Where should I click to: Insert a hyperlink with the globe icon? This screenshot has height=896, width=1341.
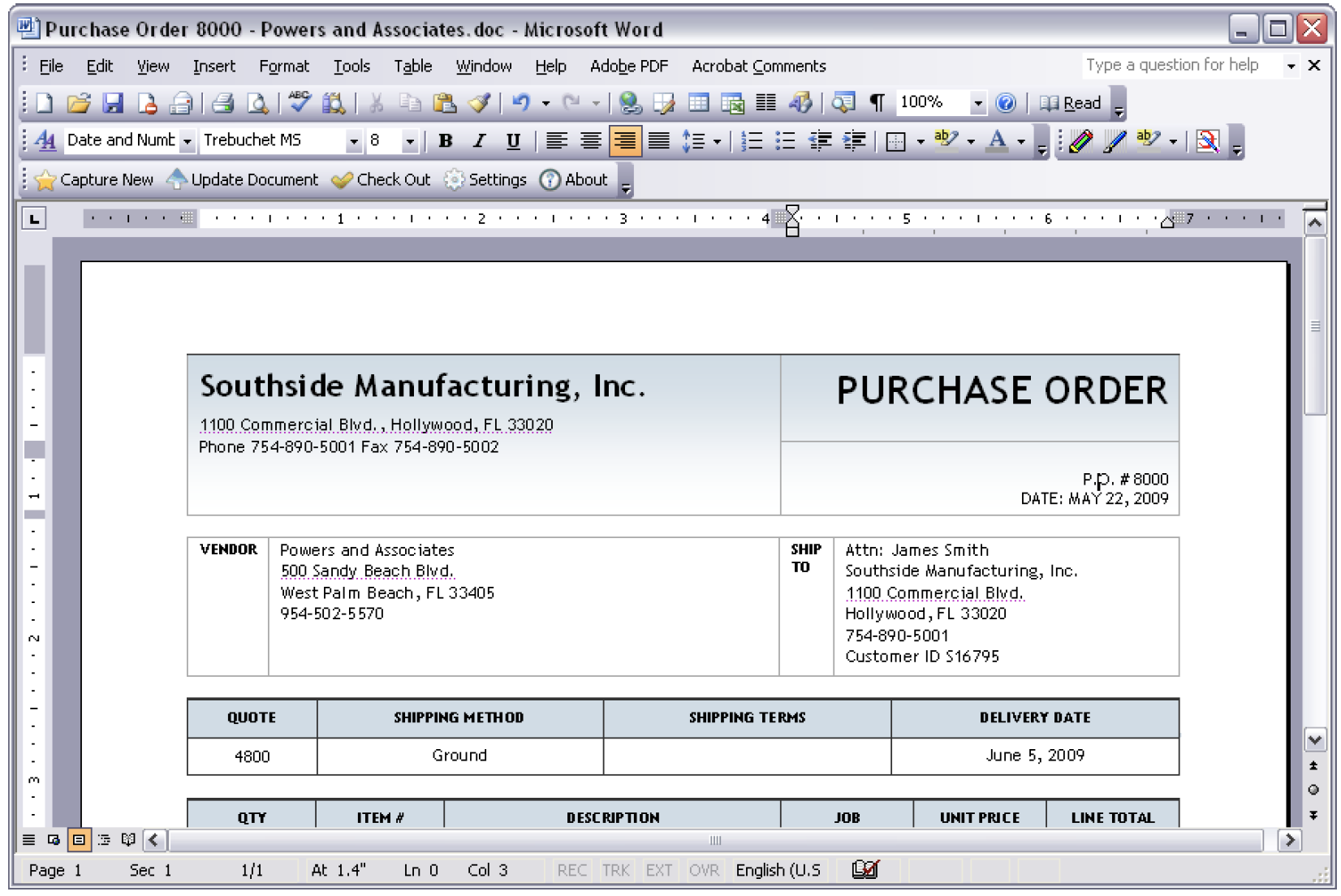tap(630, 103)
